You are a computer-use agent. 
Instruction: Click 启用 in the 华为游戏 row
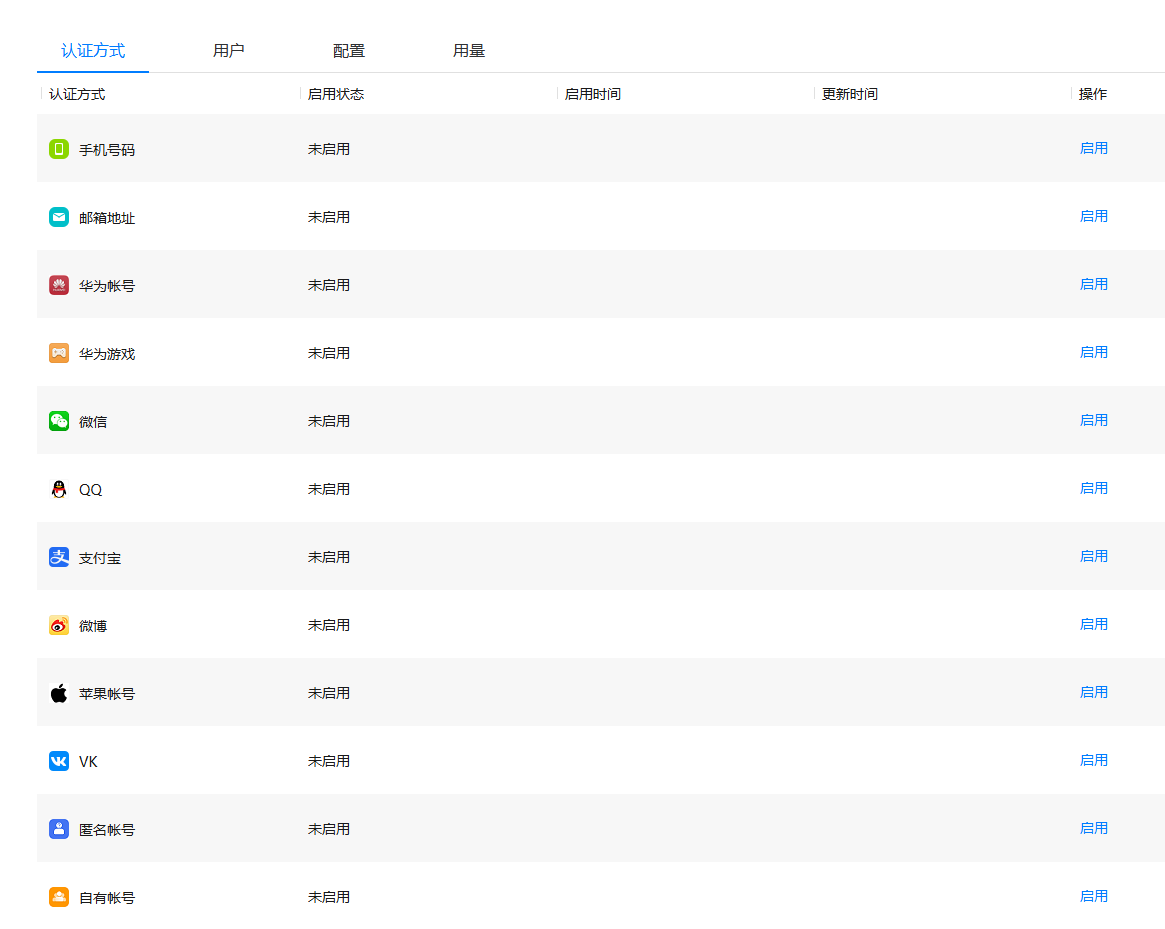[1093, 352]
